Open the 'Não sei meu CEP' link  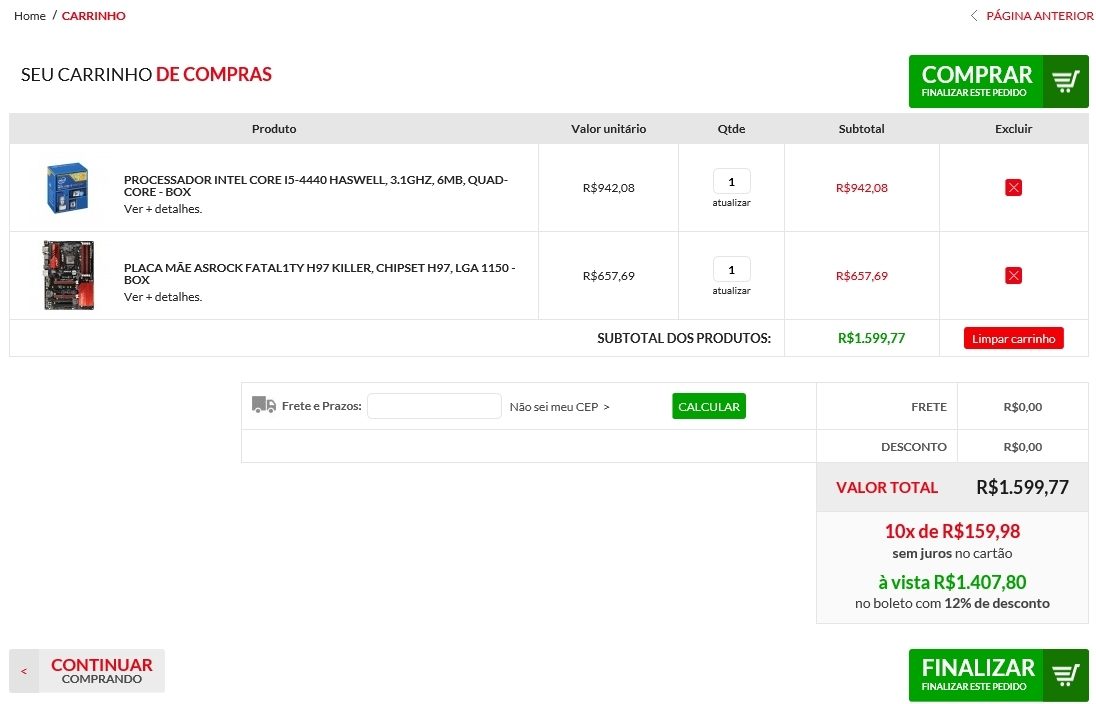click(x=559, y=407)
